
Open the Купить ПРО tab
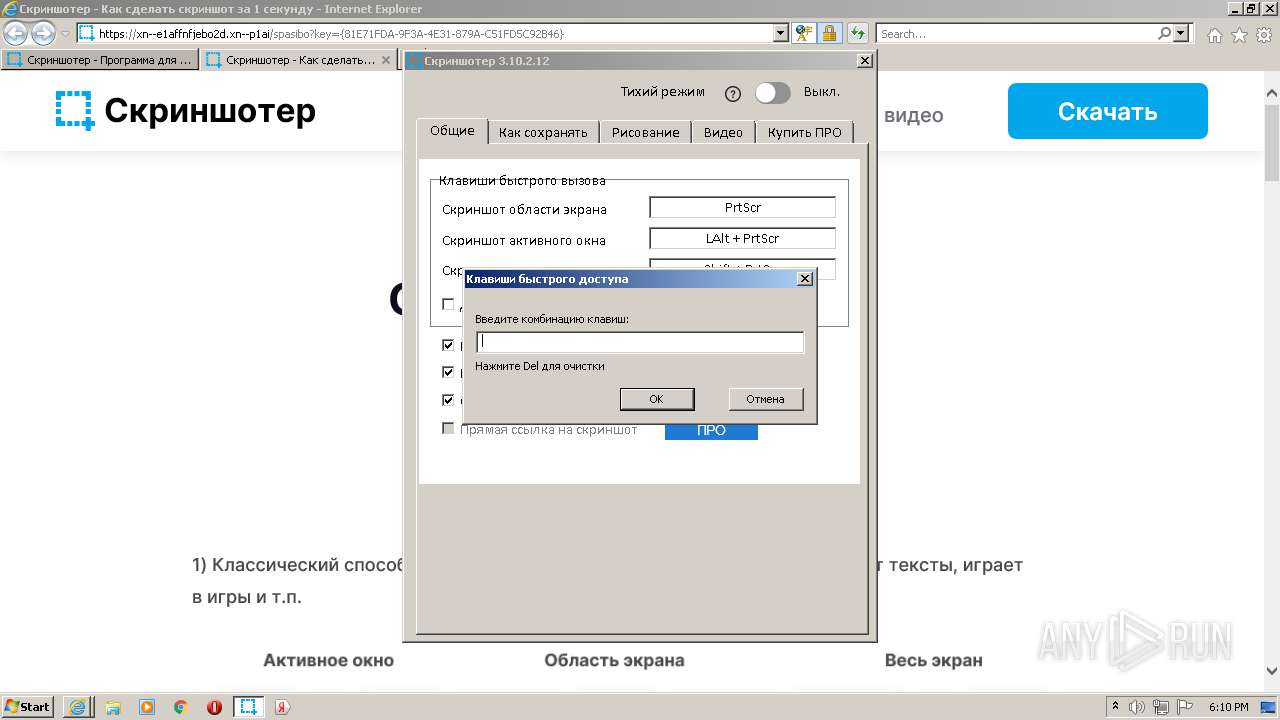click(805, 132)
